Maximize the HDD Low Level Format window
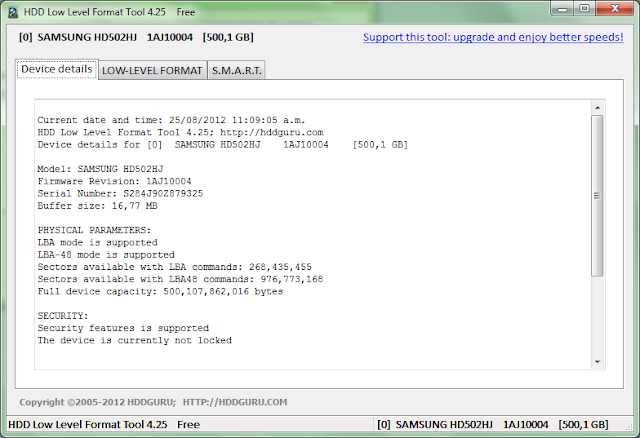This screenshot has height=438, width=640. click(x=584, y=9)
